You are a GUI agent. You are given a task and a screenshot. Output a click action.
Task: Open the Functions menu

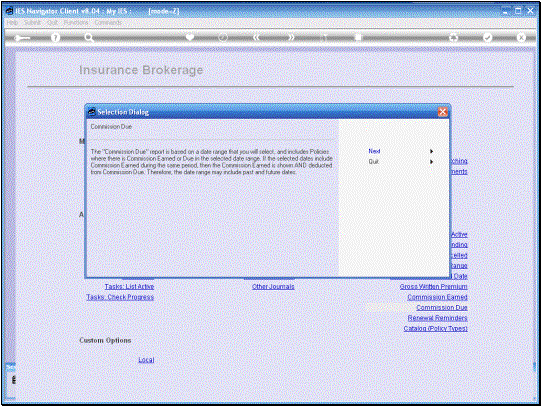76,22
